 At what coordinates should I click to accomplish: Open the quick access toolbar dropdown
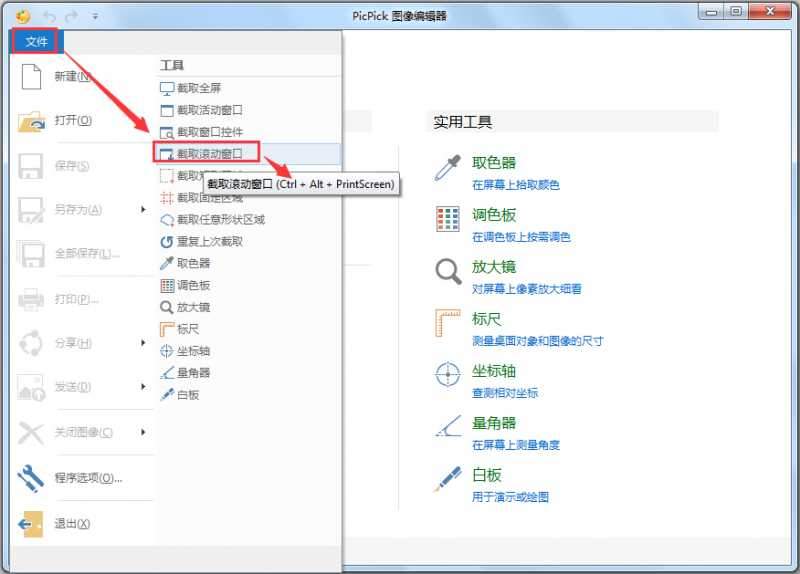pos(95,16)
